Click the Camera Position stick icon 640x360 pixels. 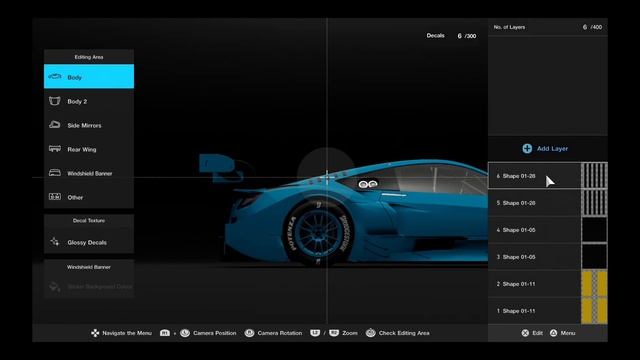[x=185, y=333]
